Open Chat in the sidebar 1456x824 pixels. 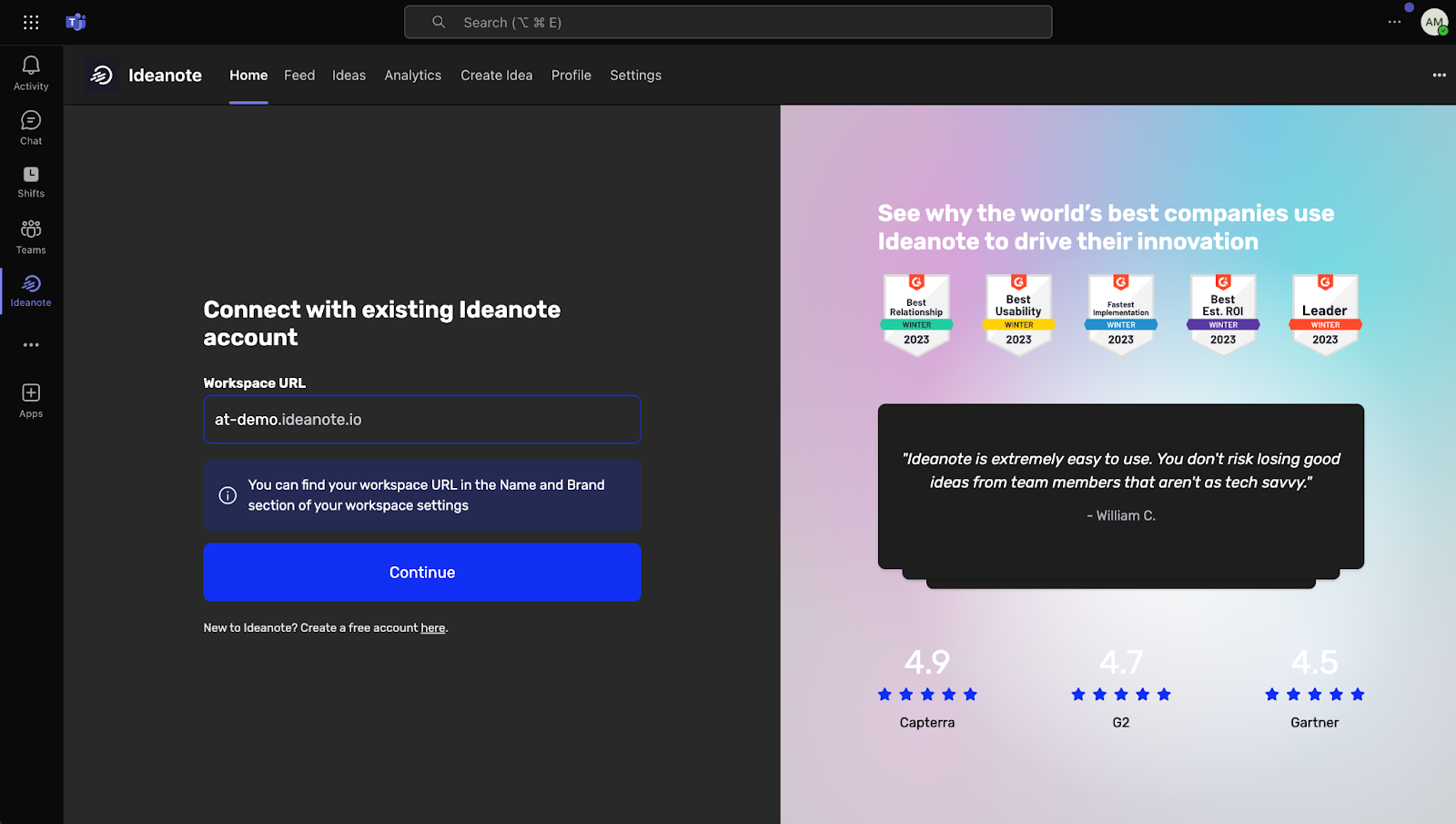(31, 127)
